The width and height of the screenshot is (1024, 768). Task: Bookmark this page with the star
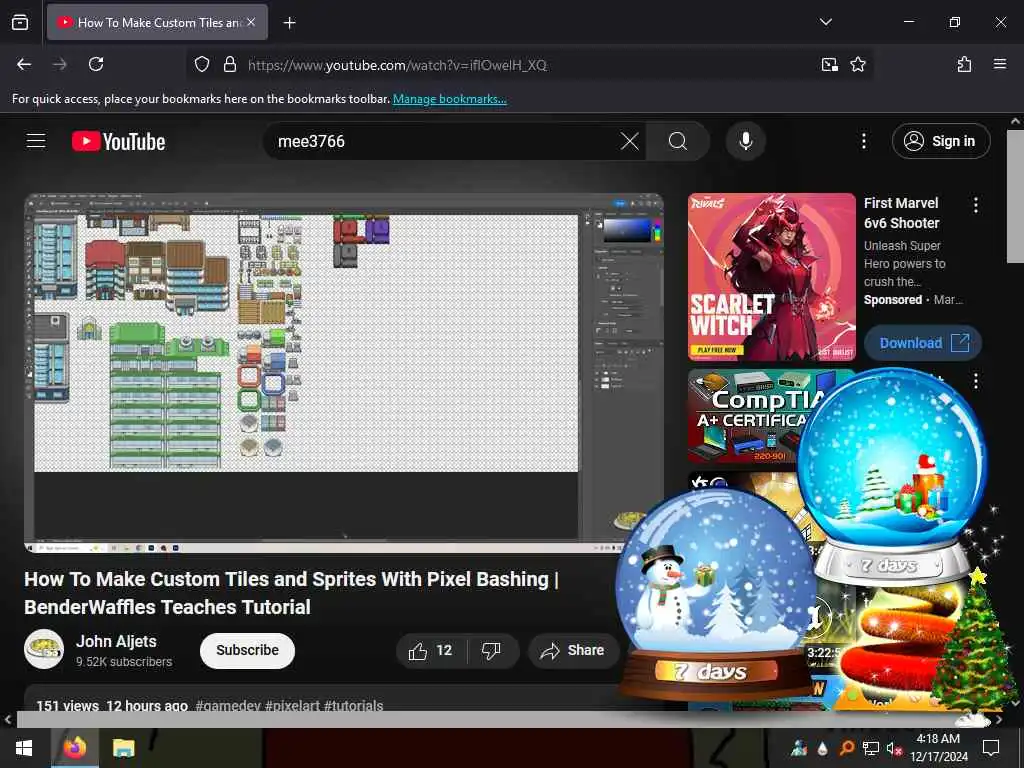tap(857, 65)
